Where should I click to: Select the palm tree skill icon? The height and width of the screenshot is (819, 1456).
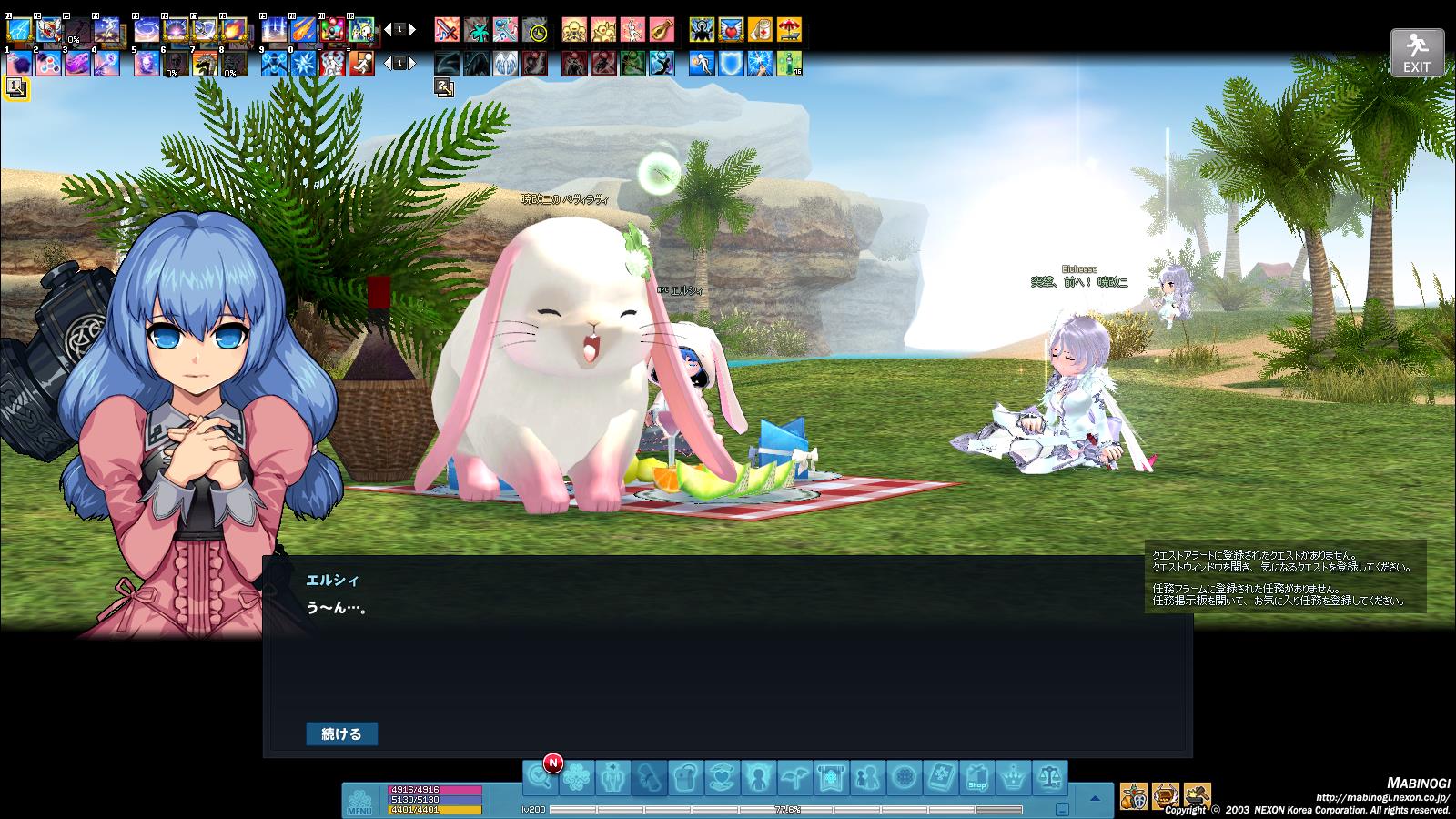click(477, 30)
